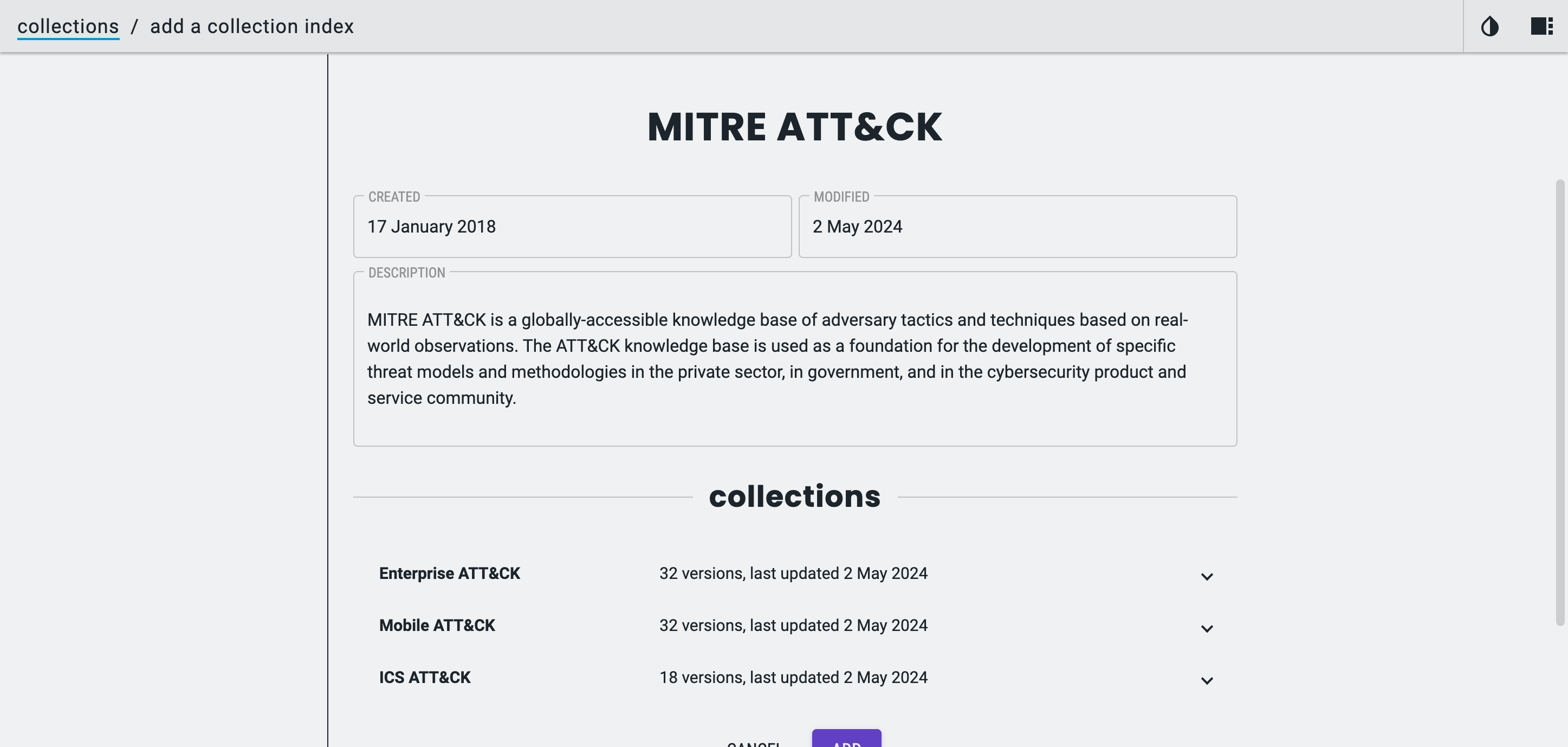Go to collections breadcrumb link
Viewport: 1568px width, 747px height.
point(68,26)
